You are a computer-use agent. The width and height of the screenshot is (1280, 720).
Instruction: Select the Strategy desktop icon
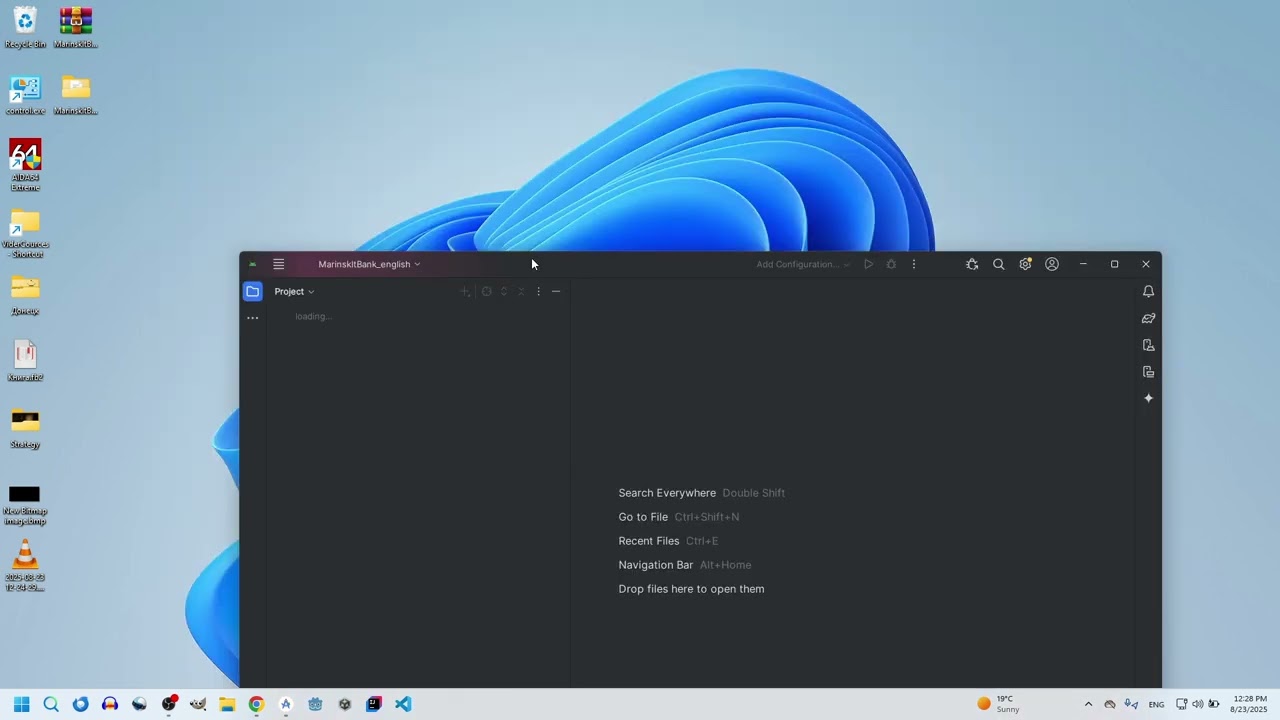pos(25,427)
